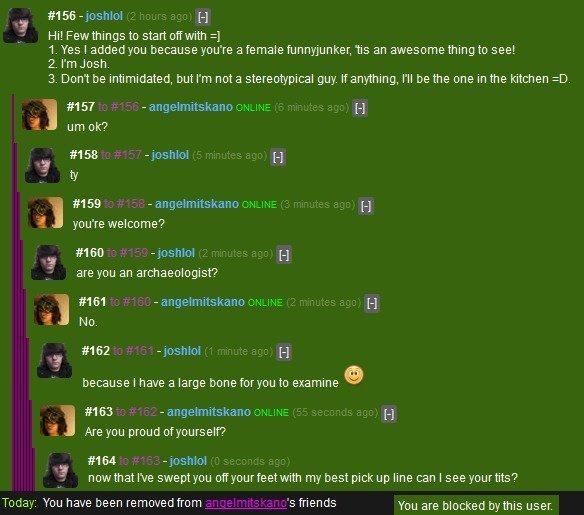This screenshot has width=584, height=515.
Task: Follow the angelmitskano link in the removed-from-friends notice
Action: tap(246, 503)
